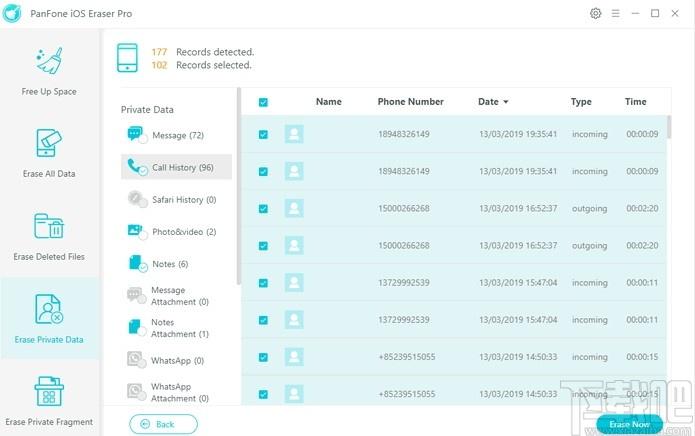Click the Back button
The width and height of the screenshot is (695, 436).
164,424
